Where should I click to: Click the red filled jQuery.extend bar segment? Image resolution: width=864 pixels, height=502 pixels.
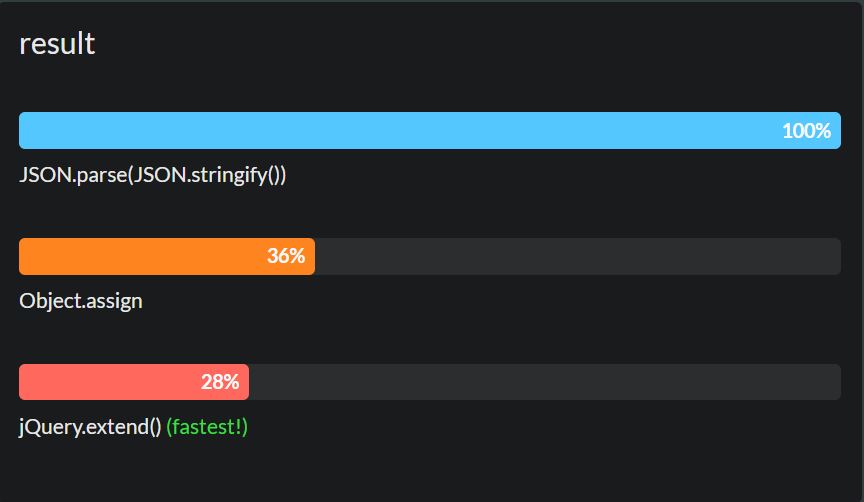[x=108, y=383]
